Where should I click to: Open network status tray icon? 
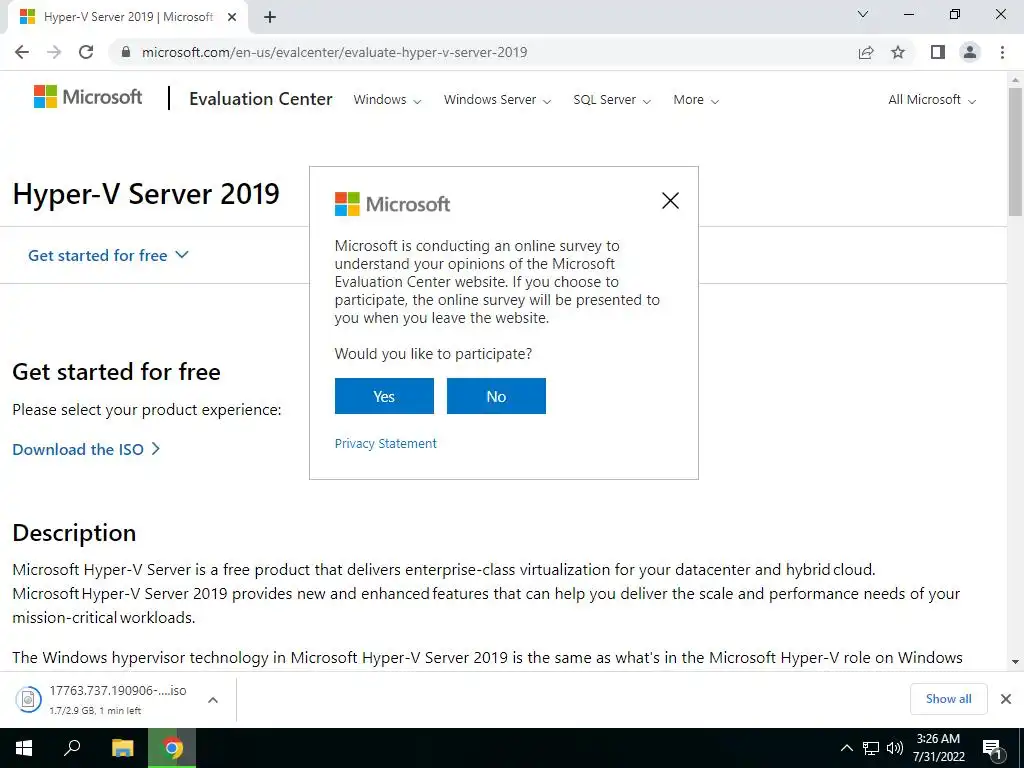click(x=871, y=748)
